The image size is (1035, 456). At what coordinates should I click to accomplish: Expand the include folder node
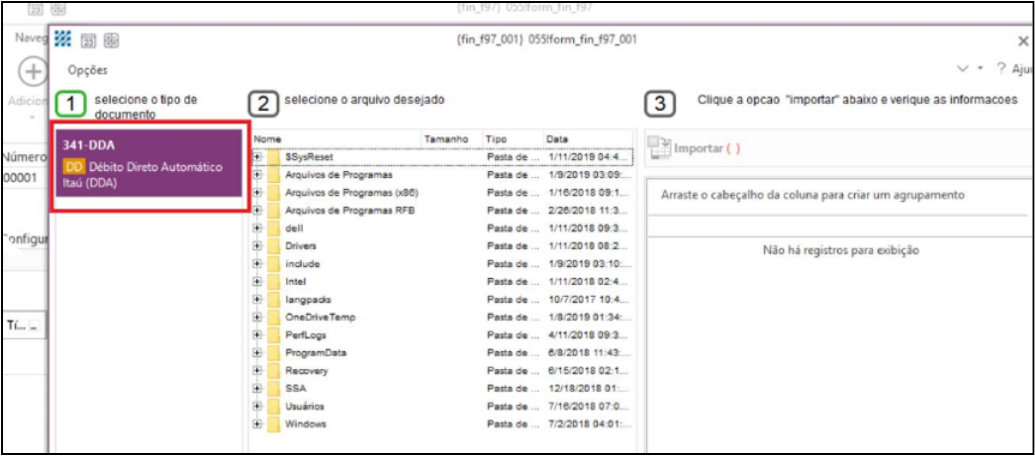[x=258, y=264]
